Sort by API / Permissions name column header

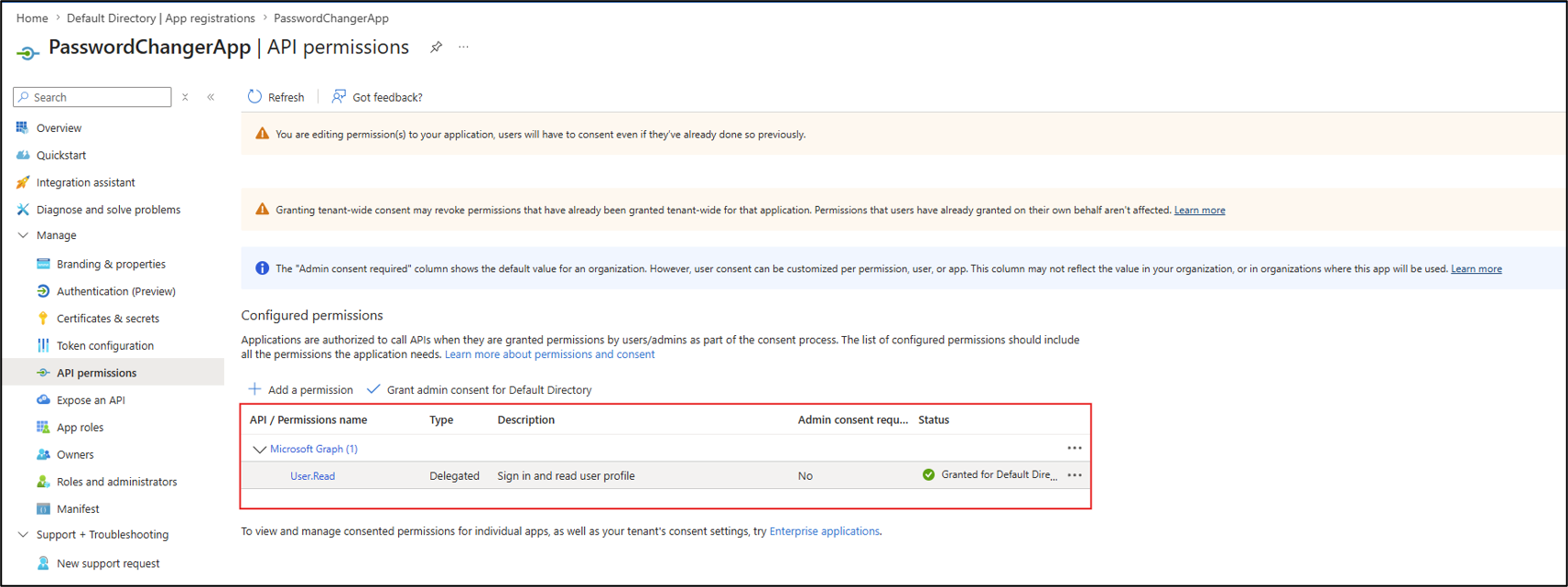click(x=308, y=420)
